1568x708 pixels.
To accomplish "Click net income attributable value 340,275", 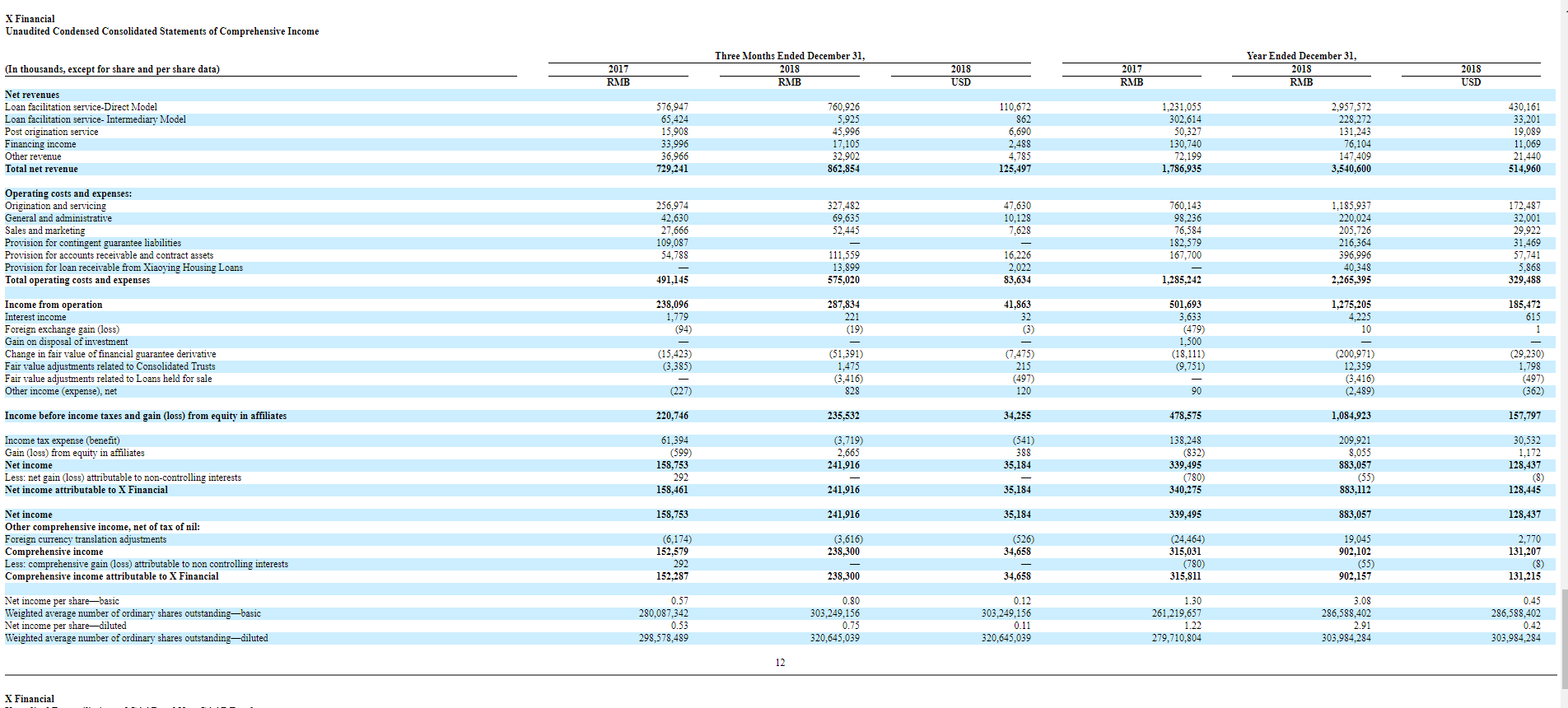I will pyautogui.click(x=1185, y=490).
